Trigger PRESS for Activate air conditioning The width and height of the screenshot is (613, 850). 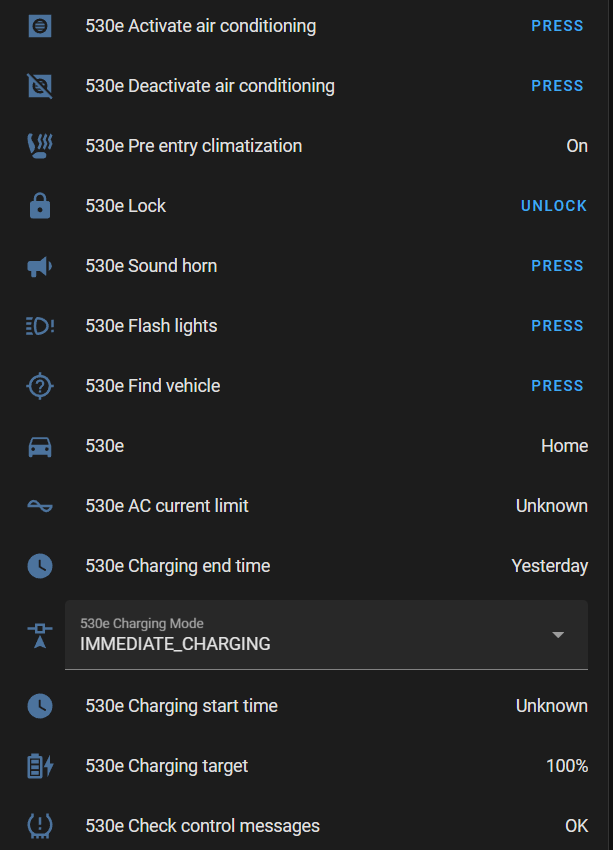click(x=557, y=26)
